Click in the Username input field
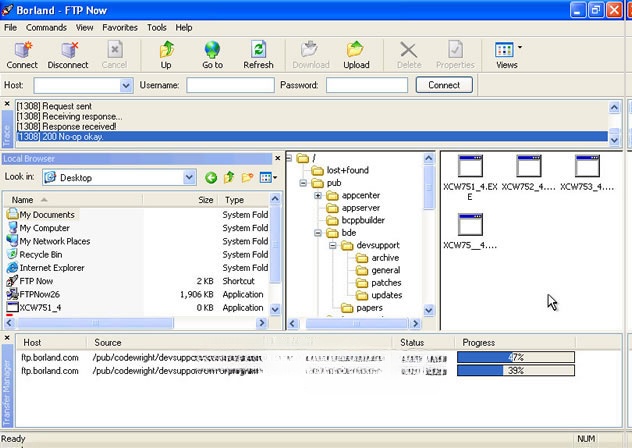 [231, 85]
